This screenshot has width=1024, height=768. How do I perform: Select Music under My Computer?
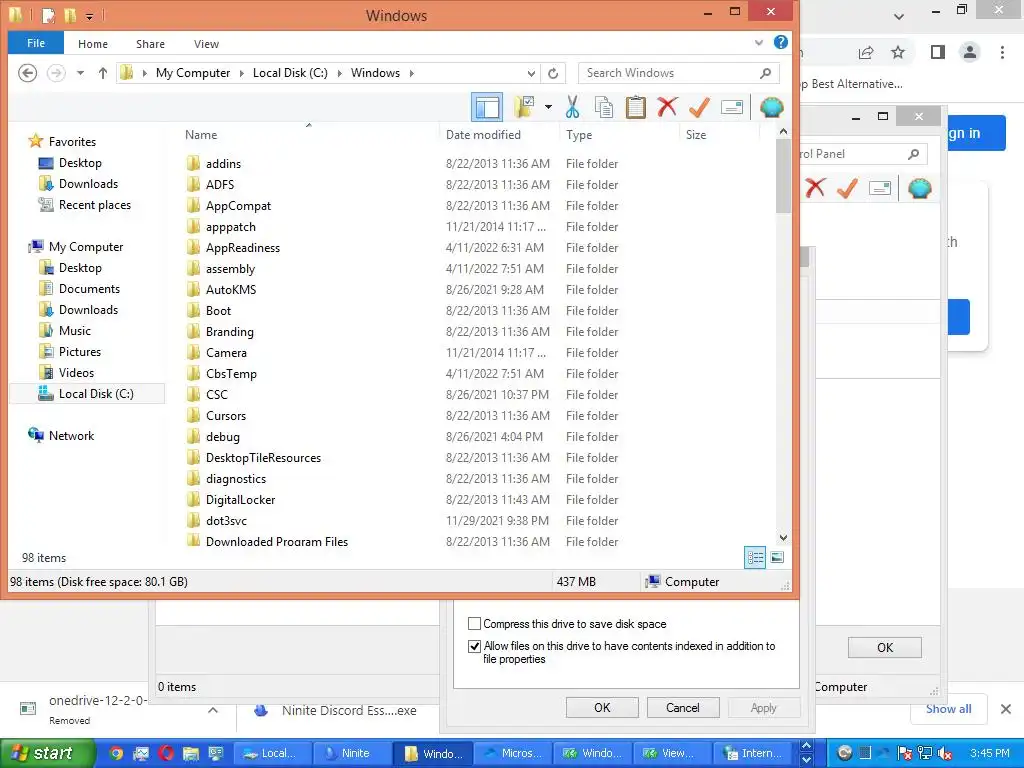point(74,330)
